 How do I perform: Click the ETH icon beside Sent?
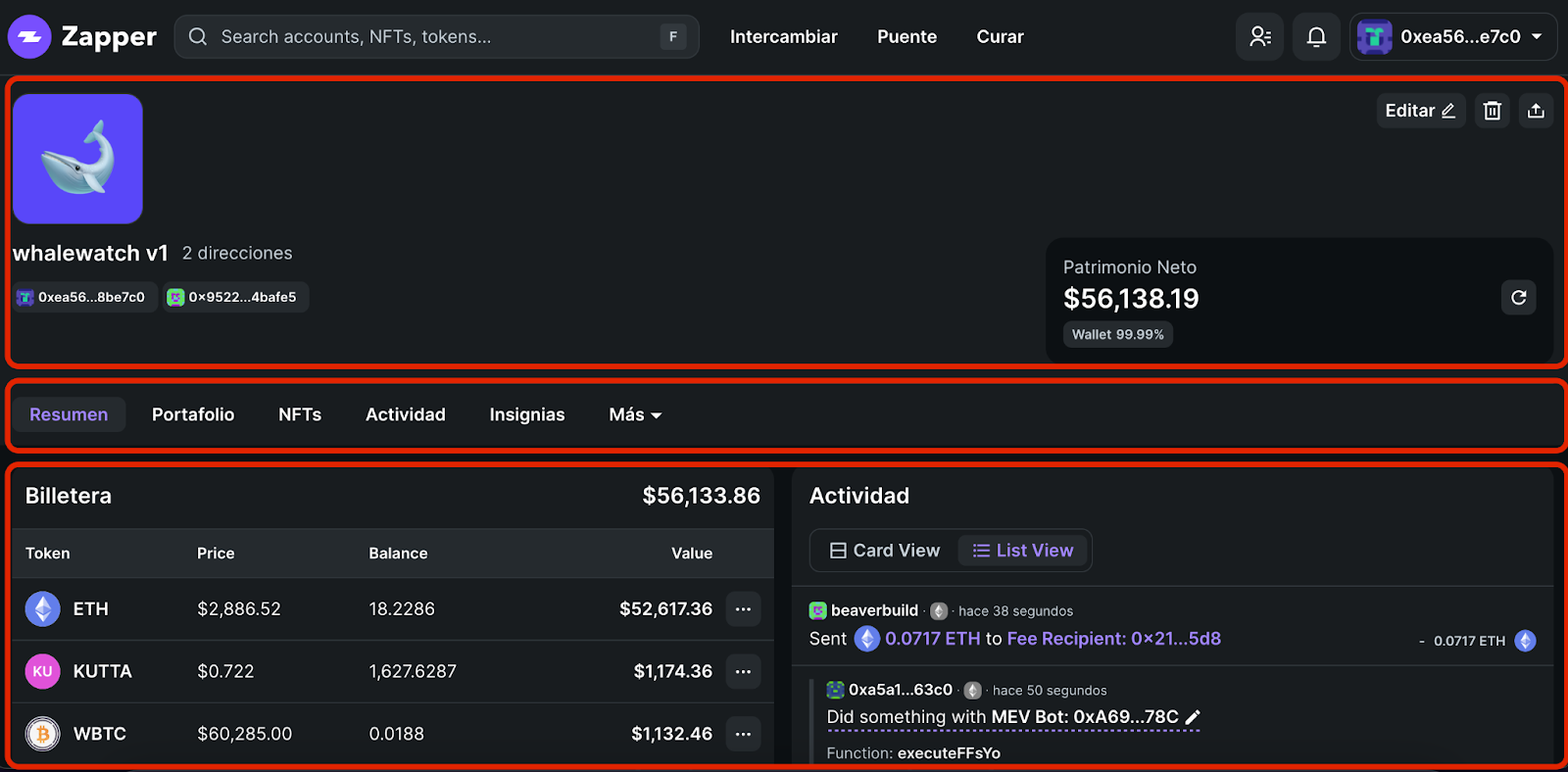867,639
